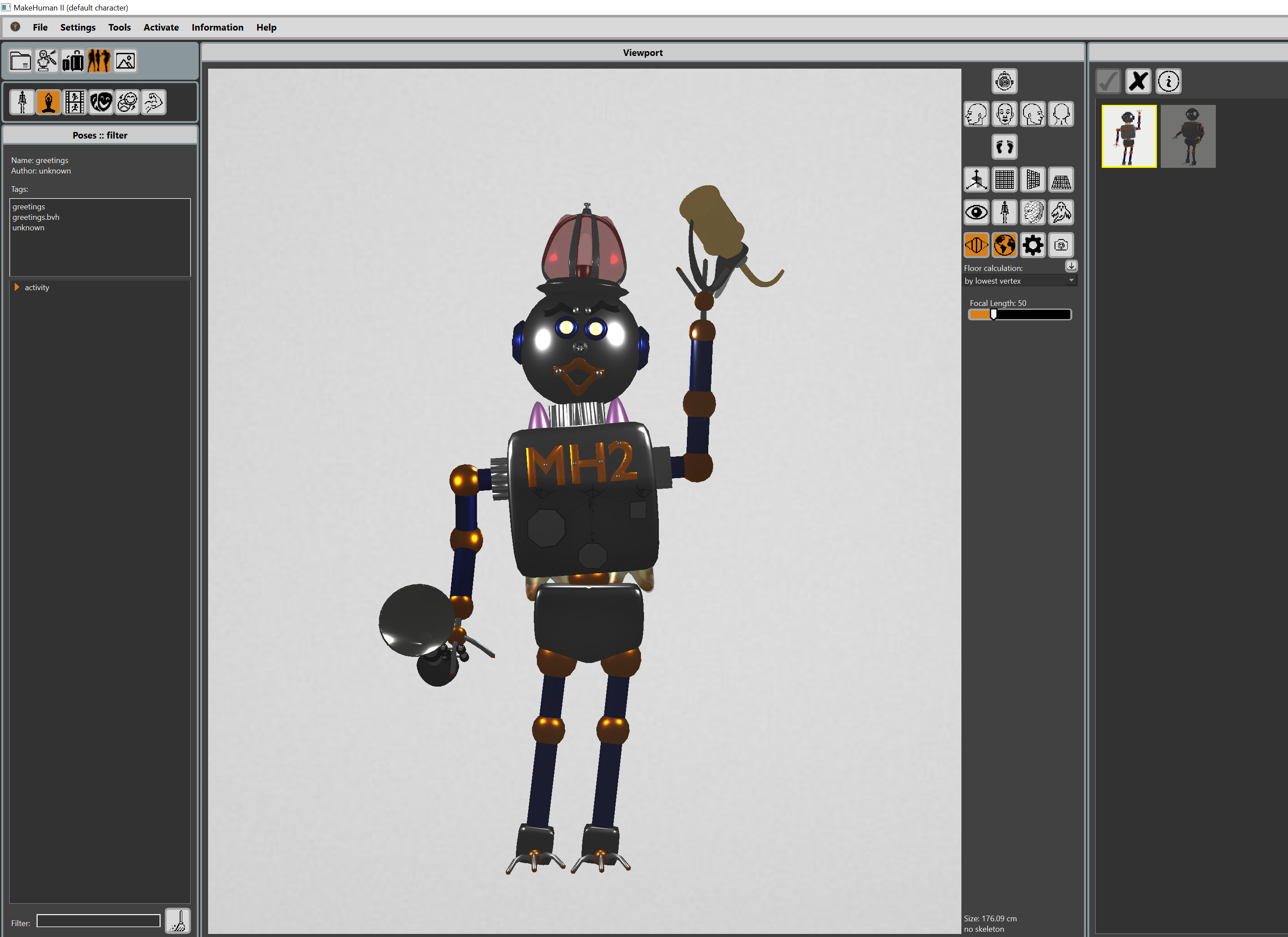Toggle the skybox globe button
The width and height of the screenshot is (1288, 937).
(1004, 245)
